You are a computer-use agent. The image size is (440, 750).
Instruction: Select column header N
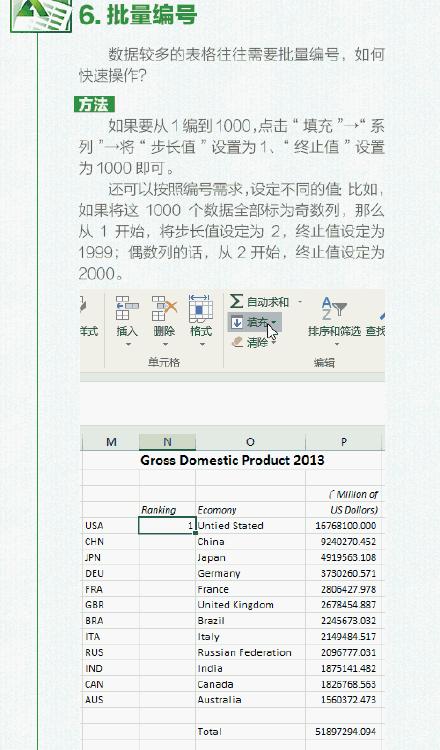[x=167, y=442]
